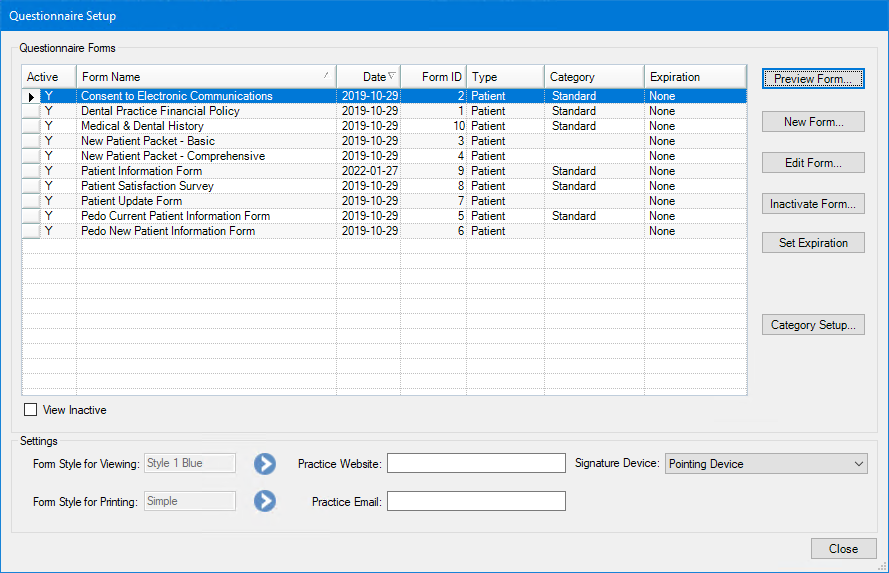Sort list by Form Name column header
Viewport: 889px width, 573px height.
[205, 77]
